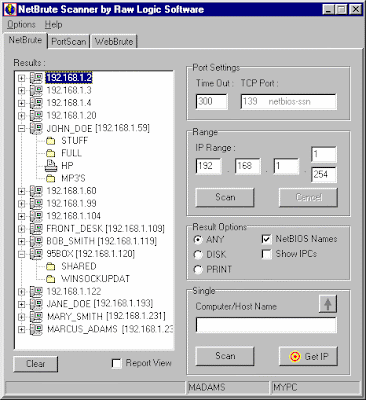Click the range end field 254

click(323, 175)
